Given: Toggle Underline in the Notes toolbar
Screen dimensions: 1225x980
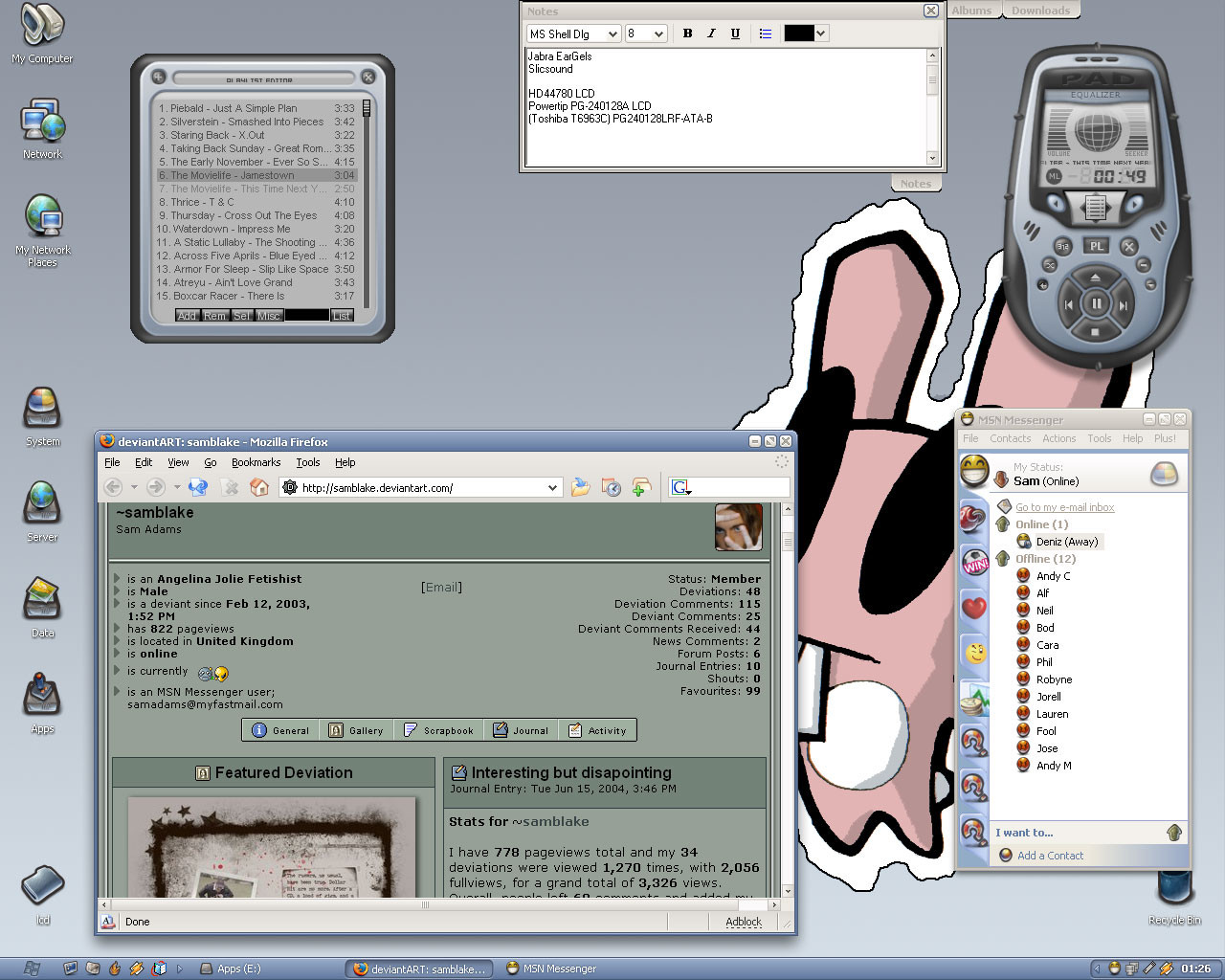Looking at the screenshot, I should 735,33.
